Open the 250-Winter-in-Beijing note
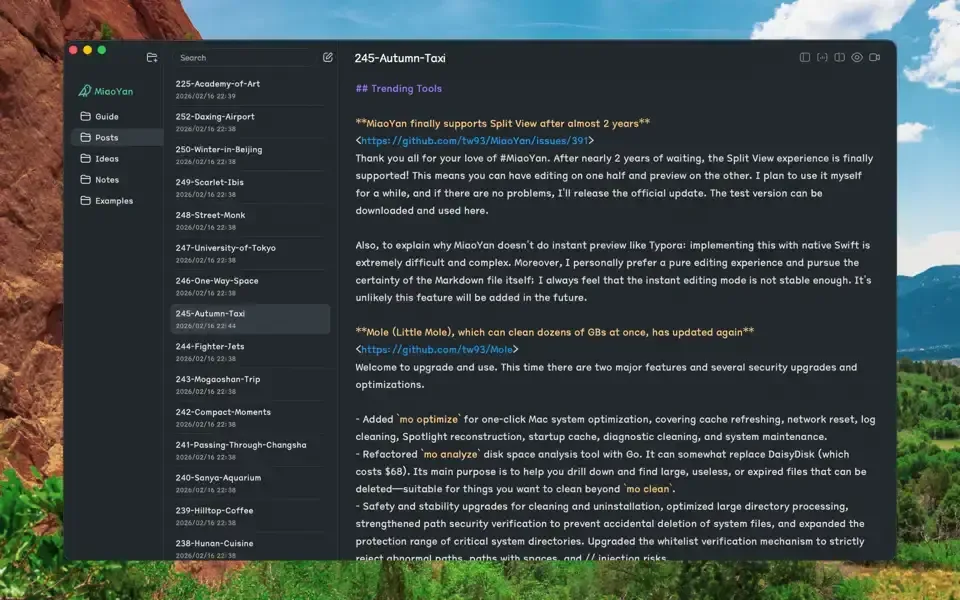This screenshot has width=960, height=600. click(x=250, y=155)
